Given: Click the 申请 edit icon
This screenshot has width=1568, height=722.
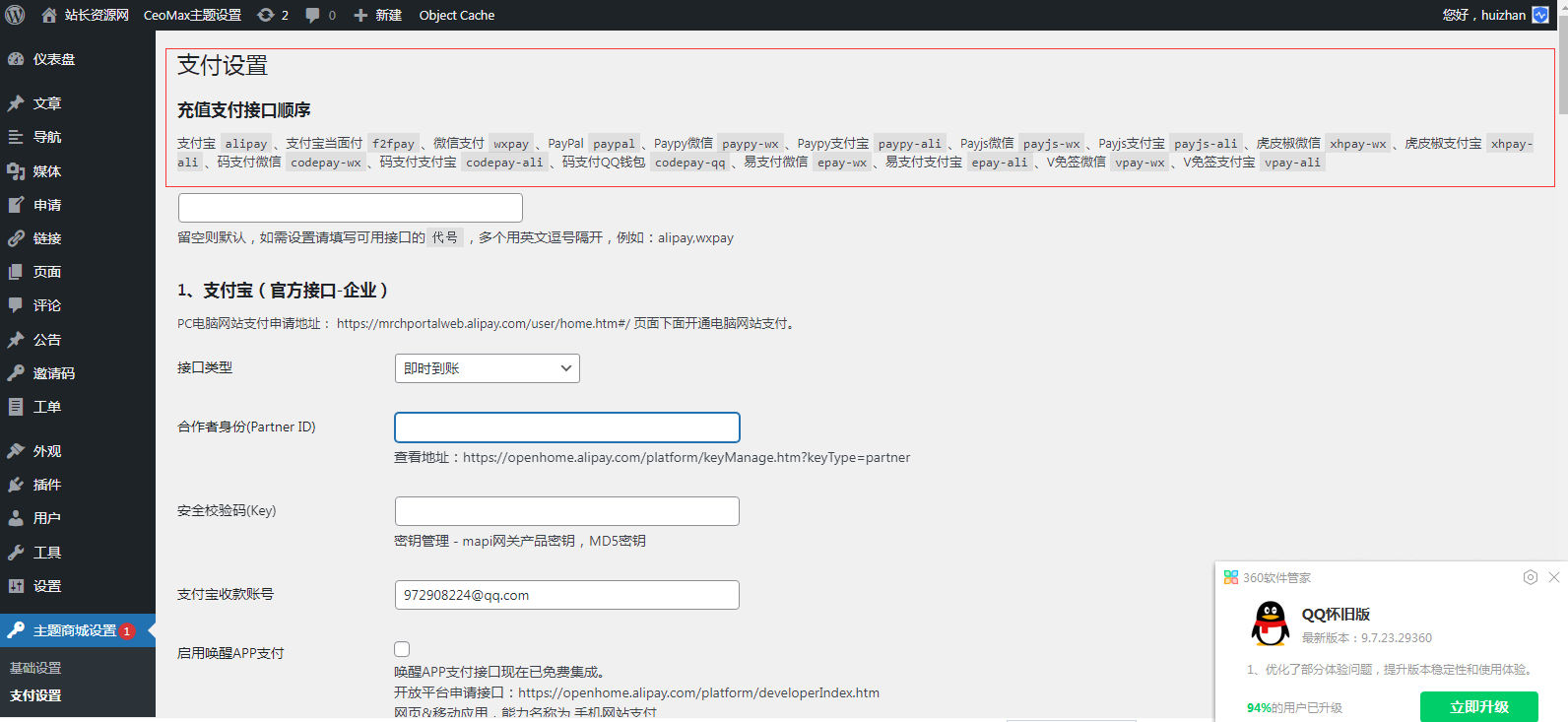Looking at the screenshot, I should coord(16,205).
